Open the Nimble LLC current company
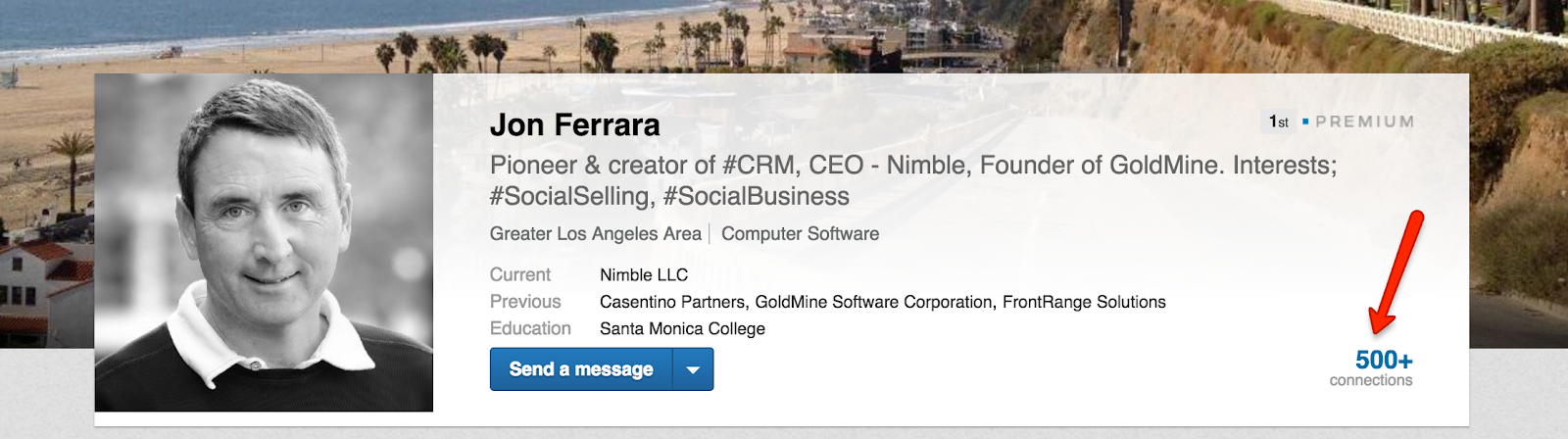This screenshot has width=1568, height=439. tap(644, 275)
